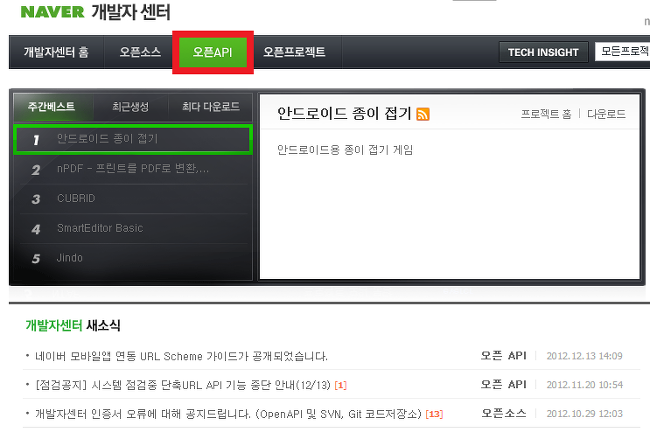Image resolution: width=650 pixels, height=439 pixels.
Task: Read the 네이버 모바일앱 연동 URL Scheme news
Action: pos(181,356)
